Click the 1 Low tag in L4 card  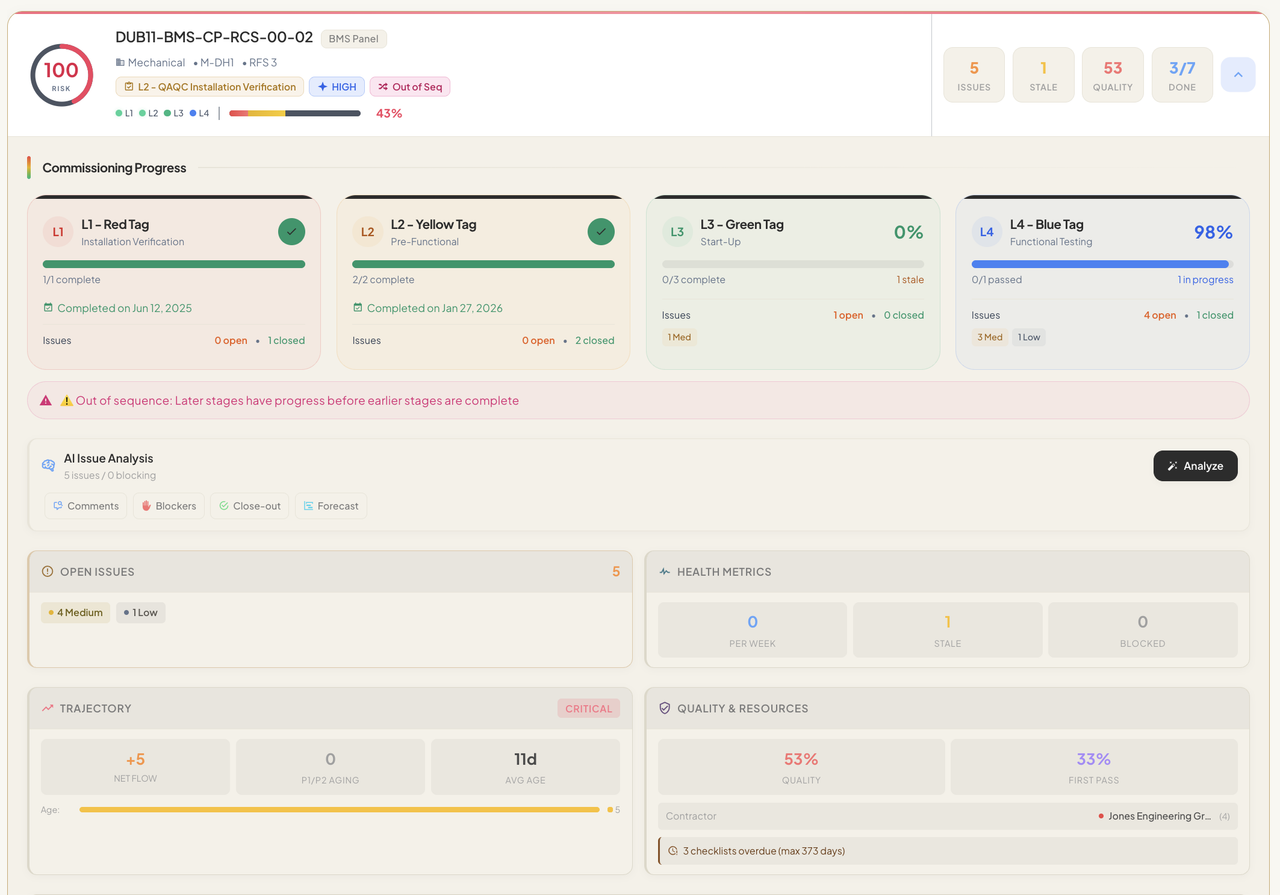1029,337
